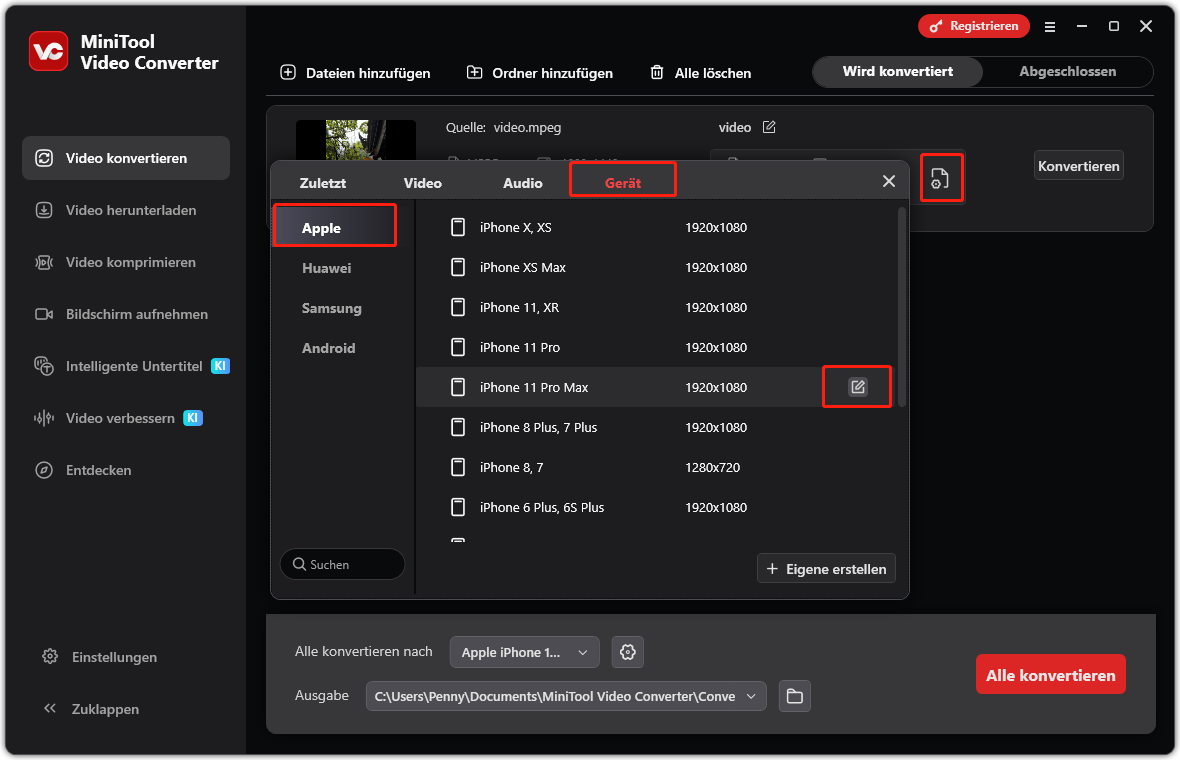Click the MiniTool Video Converter logo
This screenshot has height=760, width=1180.
pyautogui.click(x=48, y=51)
